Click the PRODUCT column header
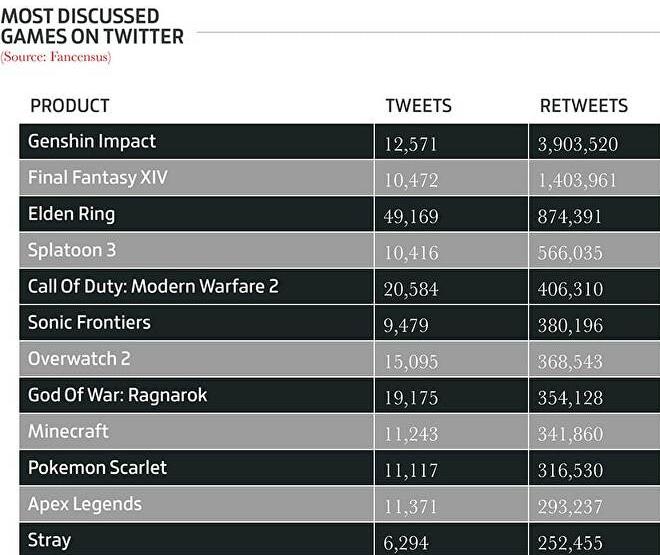This screenshot has height=555, width=660. pyautogui.click(x=69, y=105)
